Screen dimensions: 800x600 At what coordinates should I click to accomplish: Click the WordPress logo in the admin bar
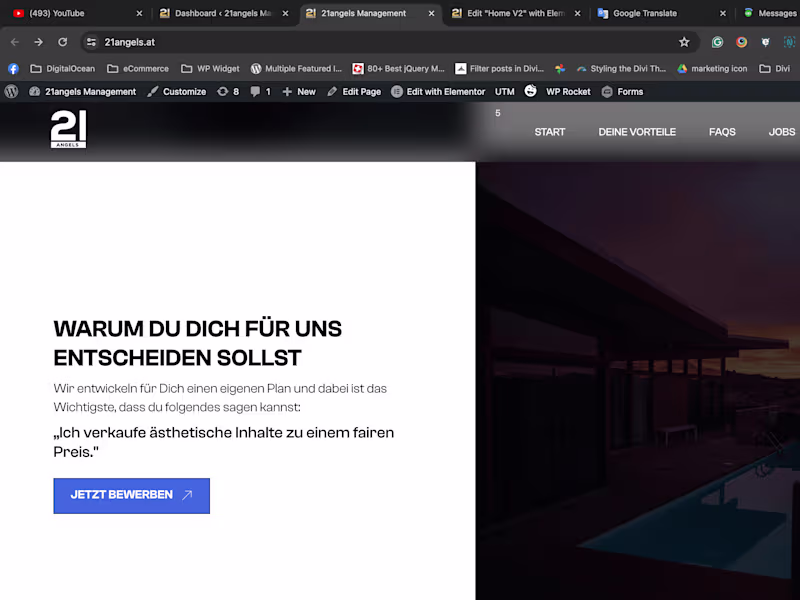coord(10,91)
